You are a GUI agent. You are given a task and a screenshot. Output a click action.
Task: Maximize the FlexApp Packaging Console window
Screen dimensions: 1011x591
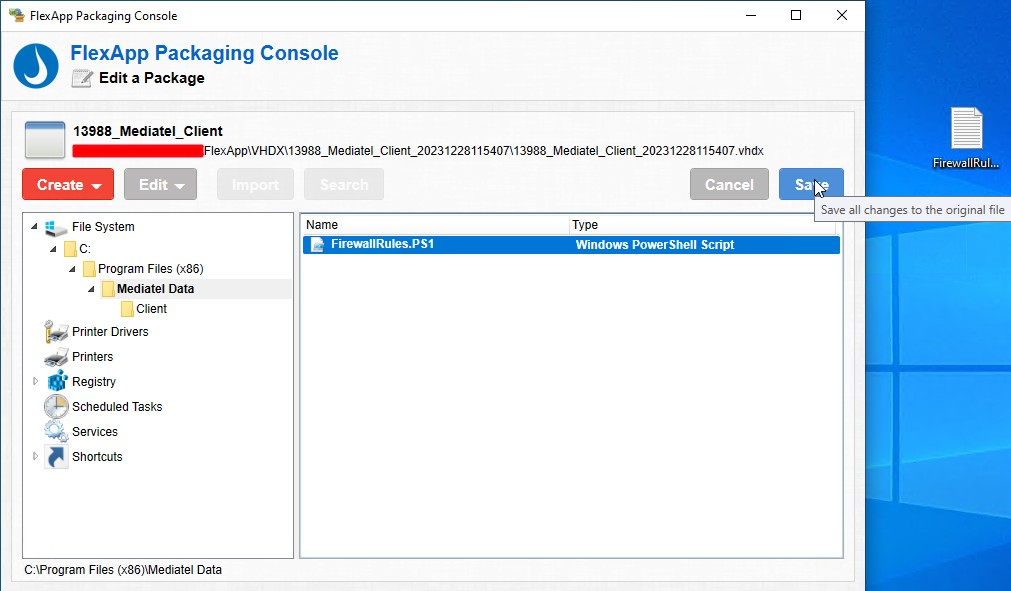[796, 15]
